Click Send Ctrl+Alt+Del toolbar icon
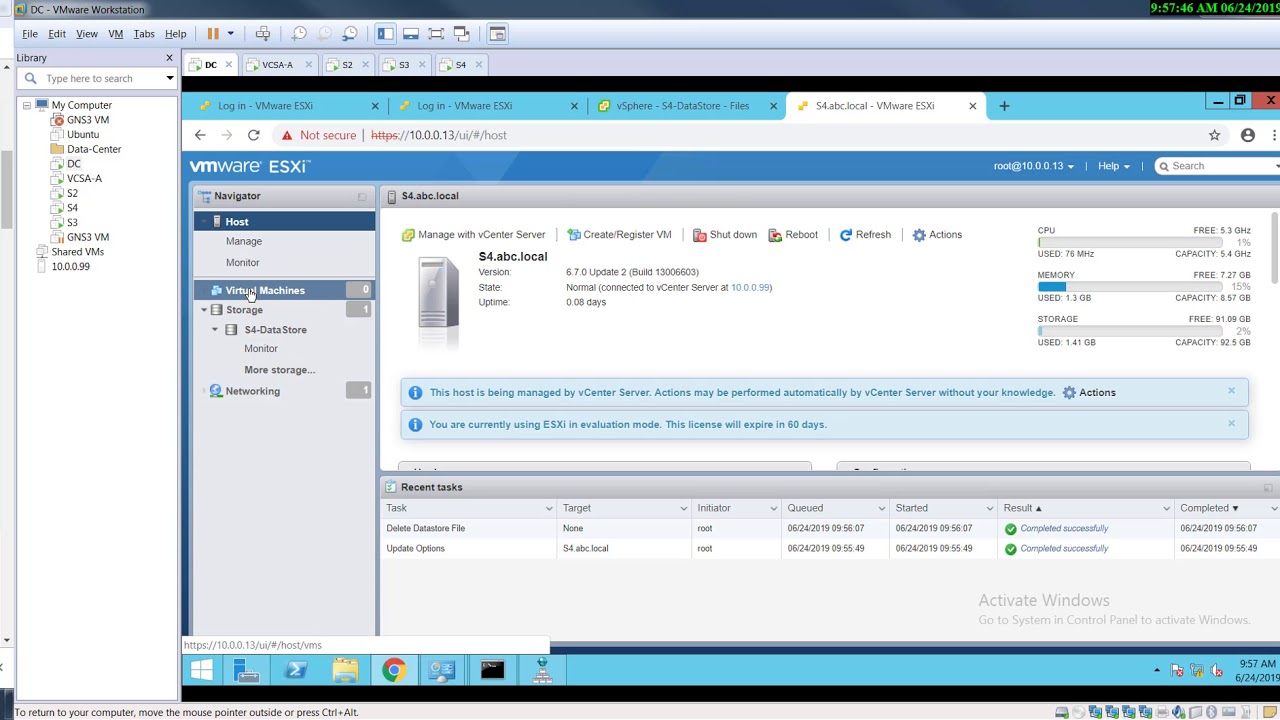The image size is (1280, 720). (x=263, y=34)
